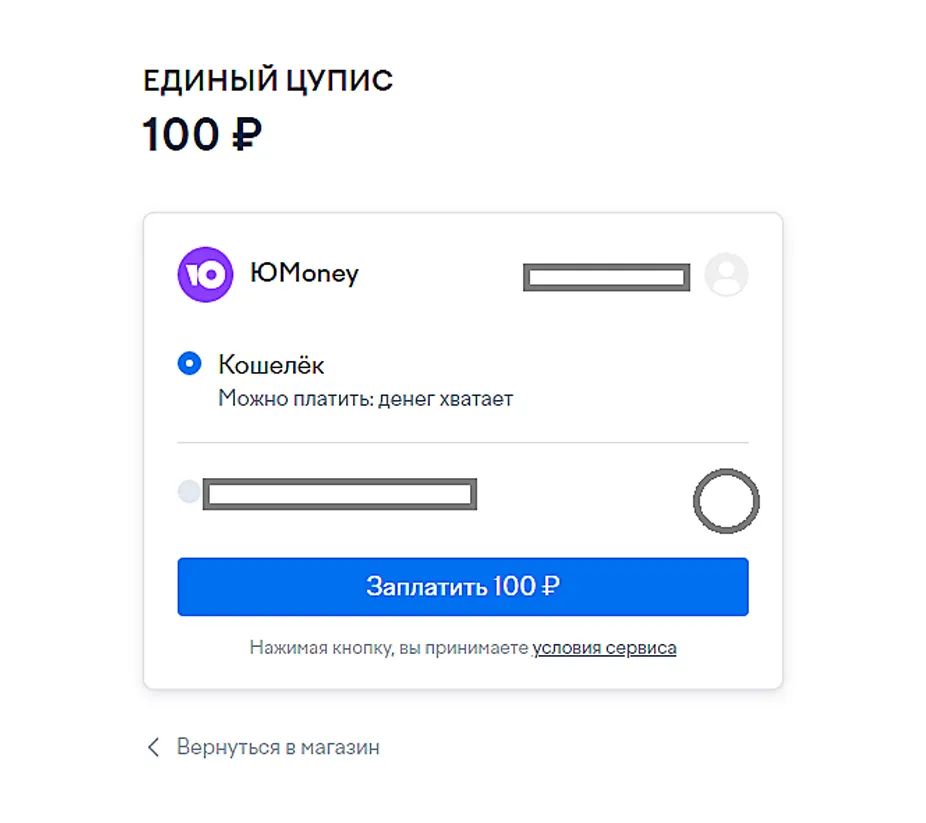Click the ЮMoney brand name text

pyautogui.click(x=304, y=273)
